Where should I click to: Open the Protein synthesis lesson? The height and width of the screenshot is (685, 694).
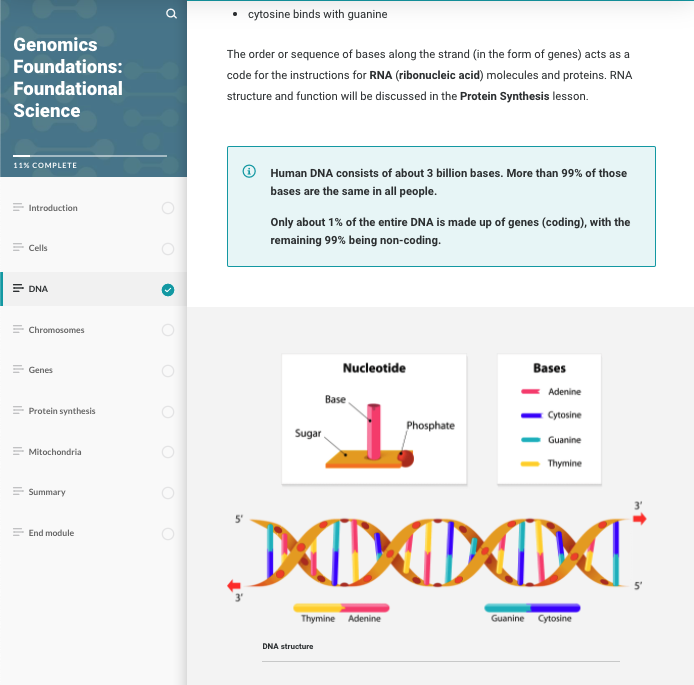(93, 411)
